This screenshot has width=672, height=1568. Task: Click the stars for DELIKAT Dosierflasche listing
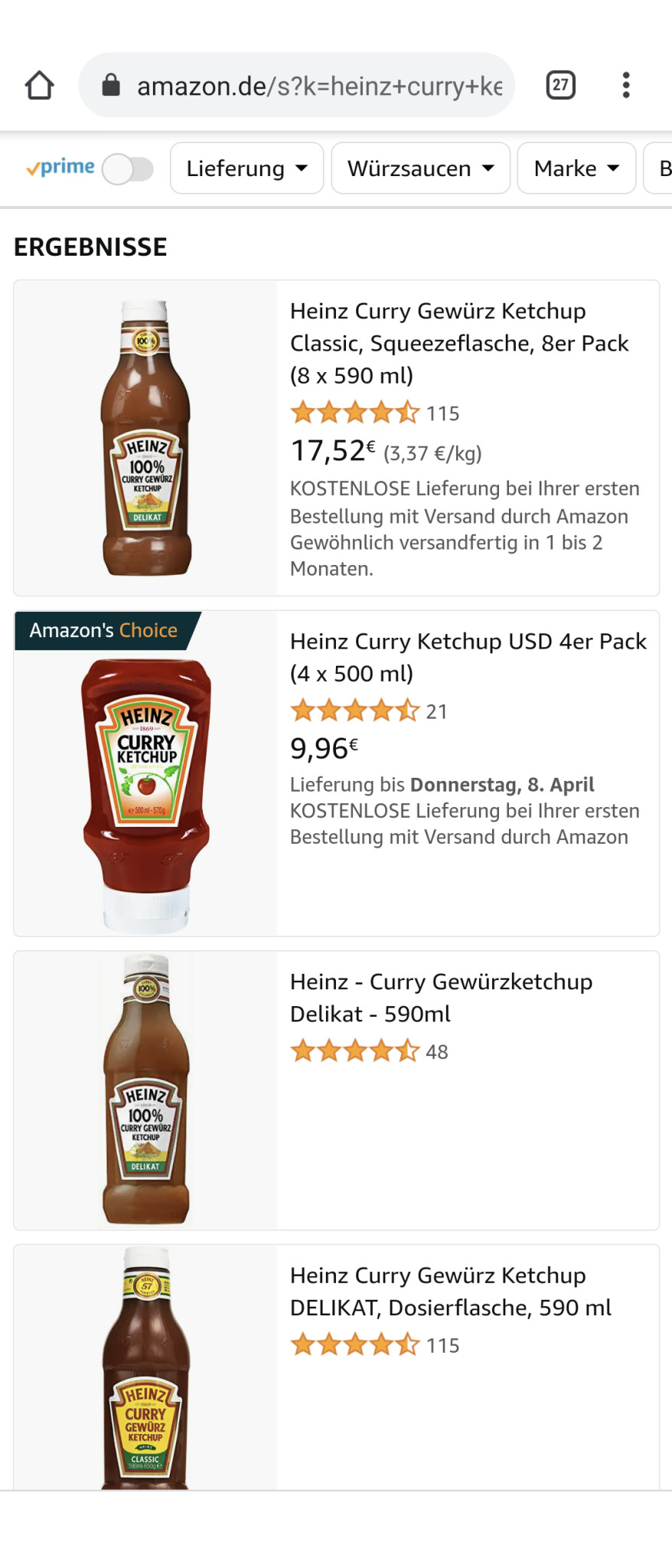(355, 1345)
